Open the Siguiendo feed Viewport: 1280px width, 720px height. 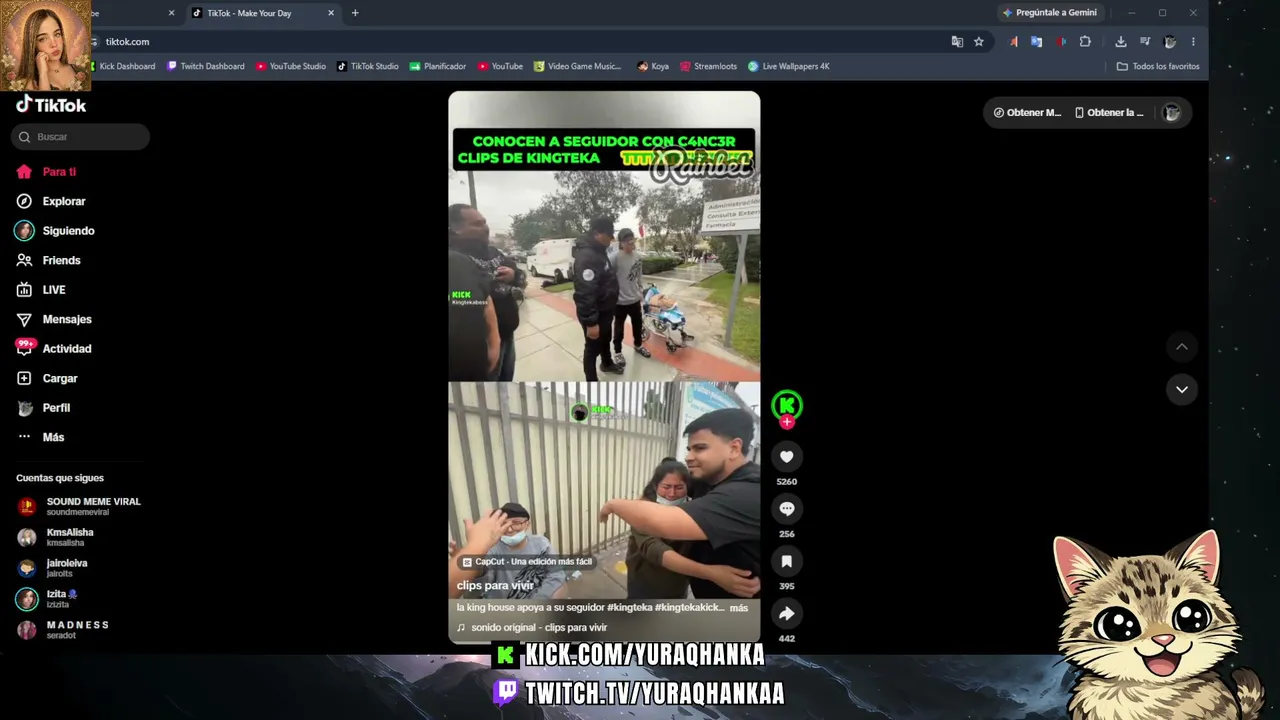pos(56,231)
